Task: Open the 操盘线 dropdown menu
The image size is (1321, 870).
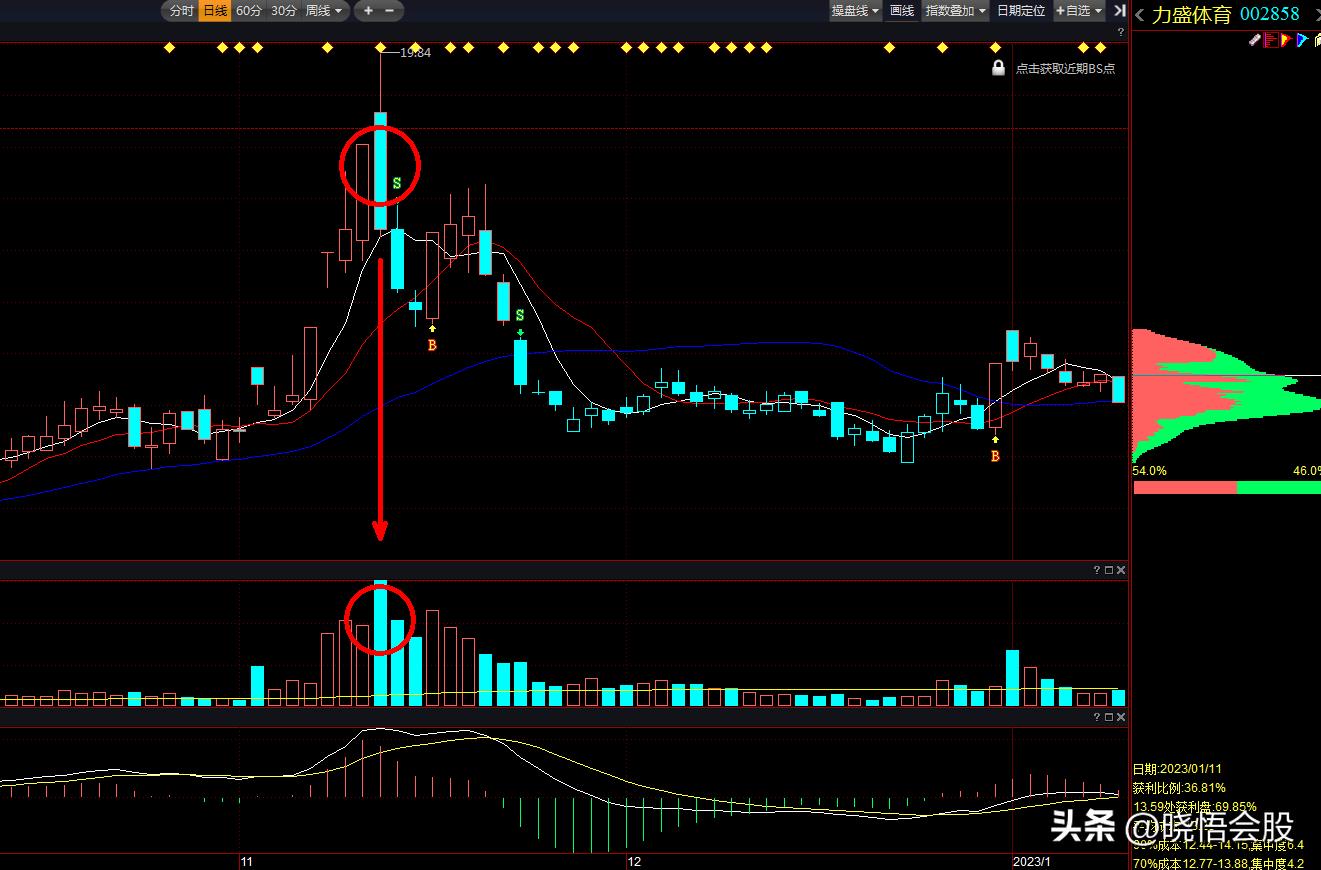Action: tap(855, 11)
